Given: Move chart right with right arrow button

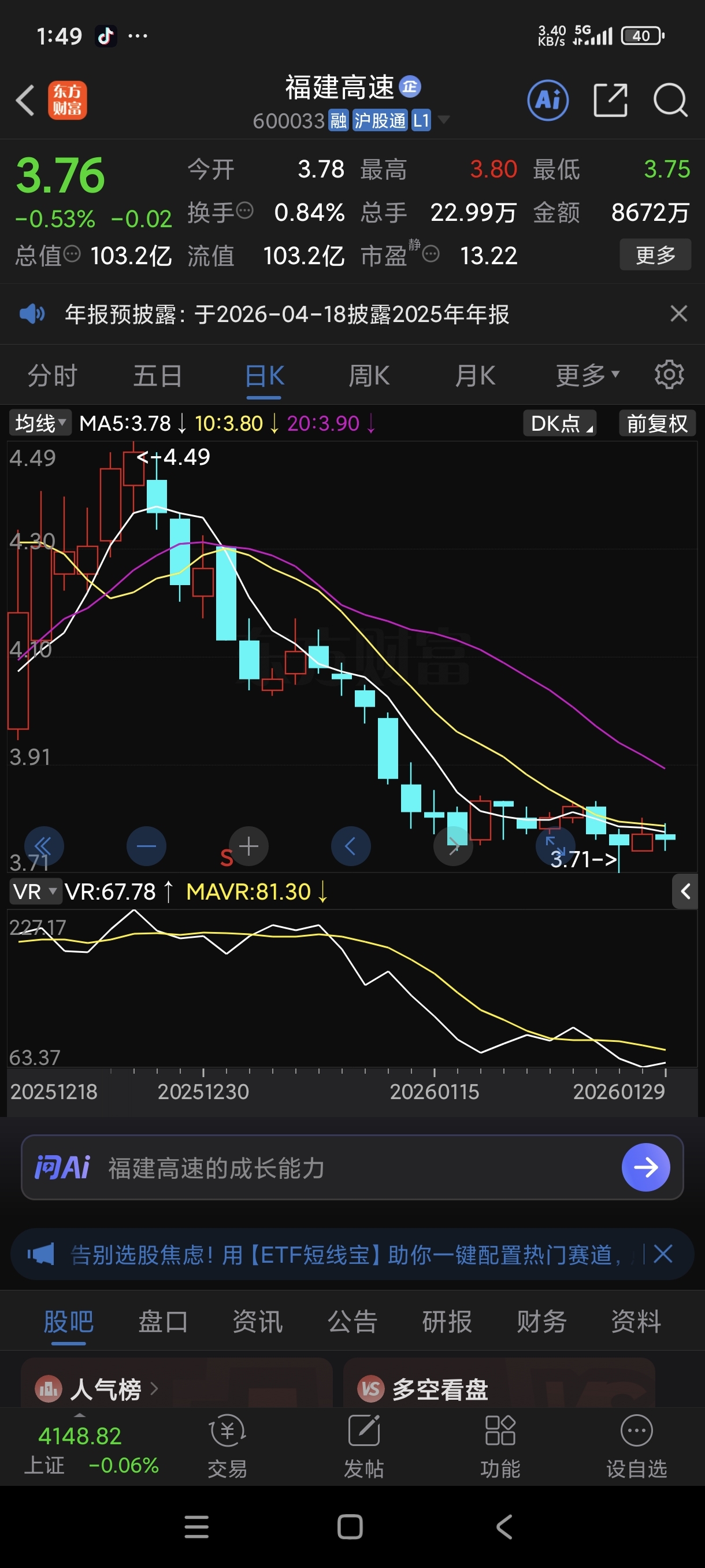Looking at the screenshot, I should point(453,846).
